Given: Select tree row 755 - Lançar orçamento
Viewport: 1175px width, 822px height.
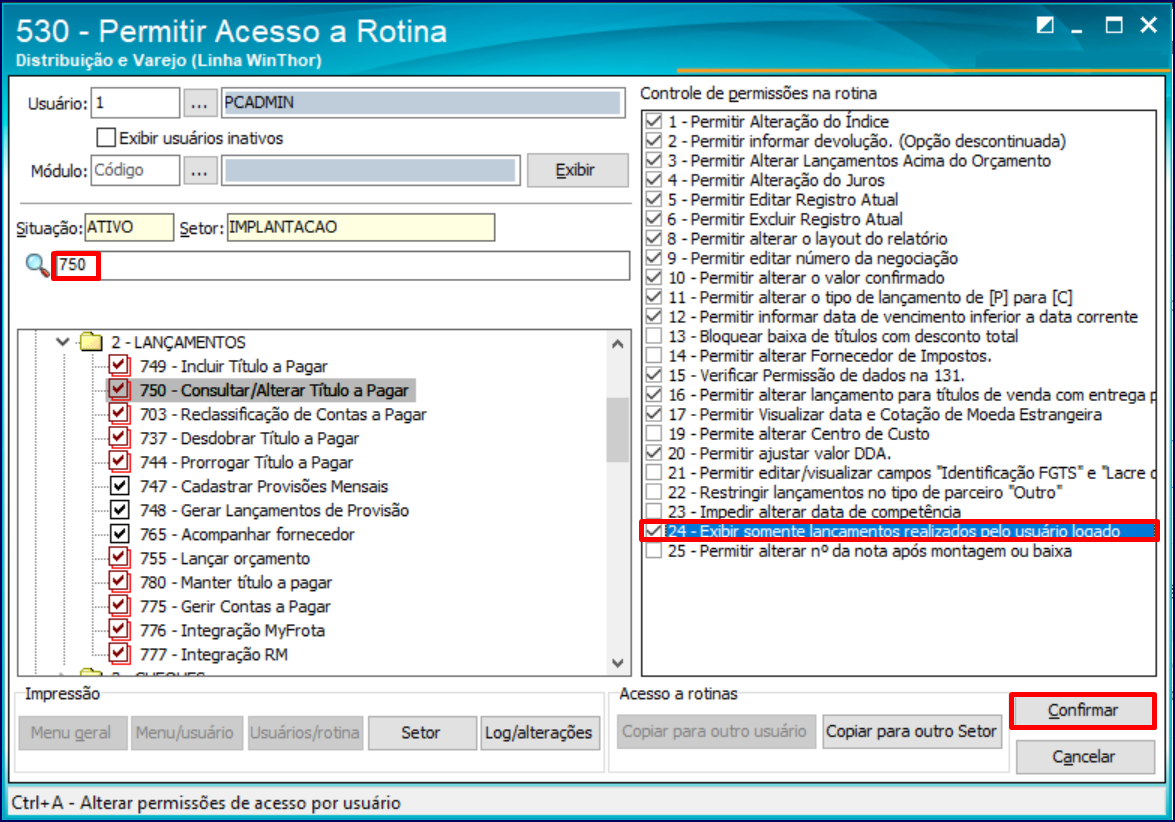Looking at the screenshot, I should click(224, 558).
